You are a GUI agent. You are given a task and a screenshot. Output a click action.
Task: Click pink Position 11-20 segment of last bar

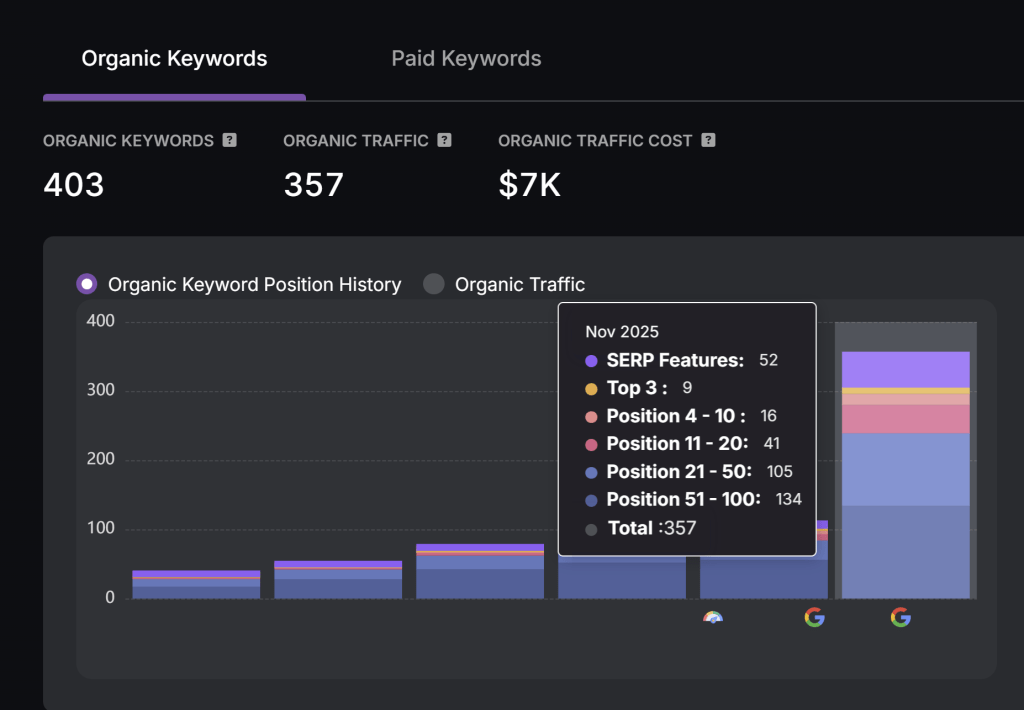point(905,419)
